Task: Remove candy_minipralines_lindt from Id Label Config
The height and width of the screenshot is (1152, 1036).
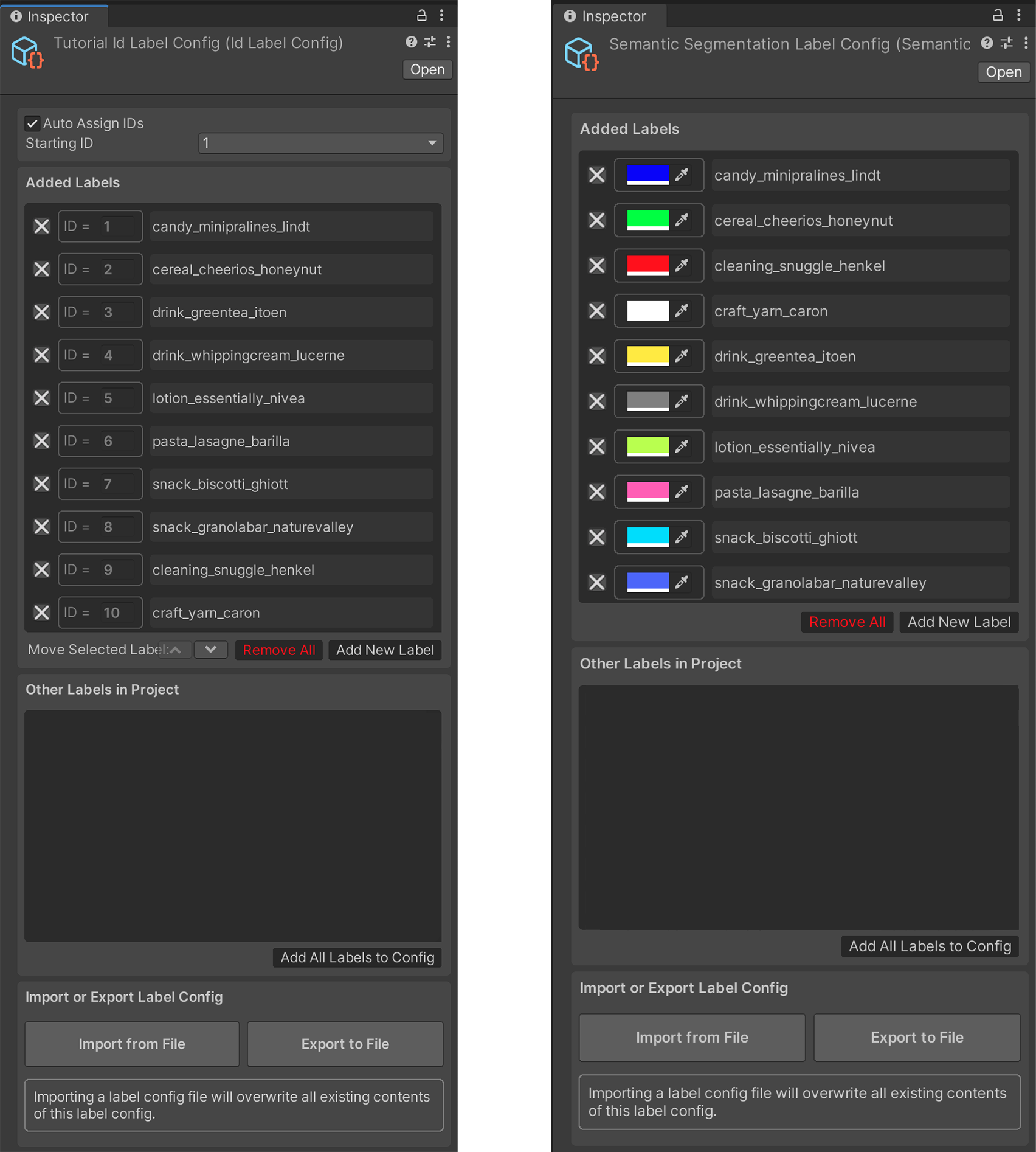Action: pyautogui.click(x=41, y=226)
